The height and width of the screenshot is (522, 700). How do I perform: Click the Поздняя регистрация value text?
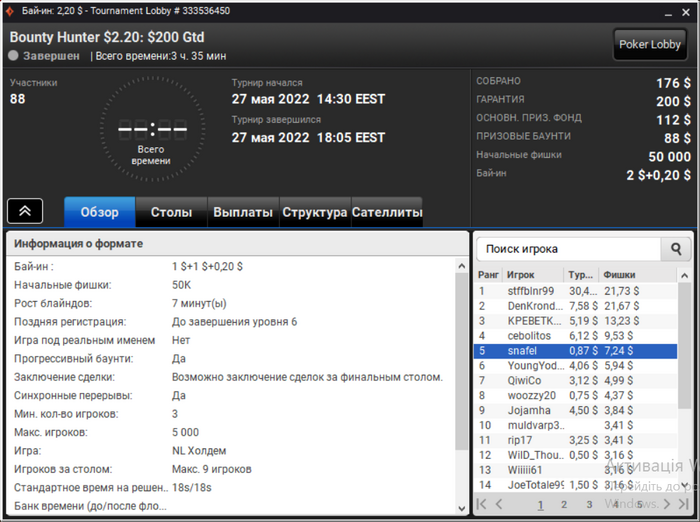(234, 322)
